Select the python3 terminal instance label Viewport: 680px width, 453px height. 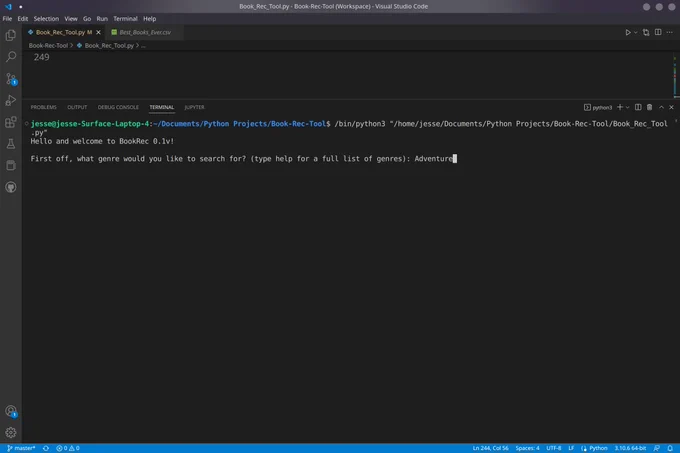click(x=598, y=108)
